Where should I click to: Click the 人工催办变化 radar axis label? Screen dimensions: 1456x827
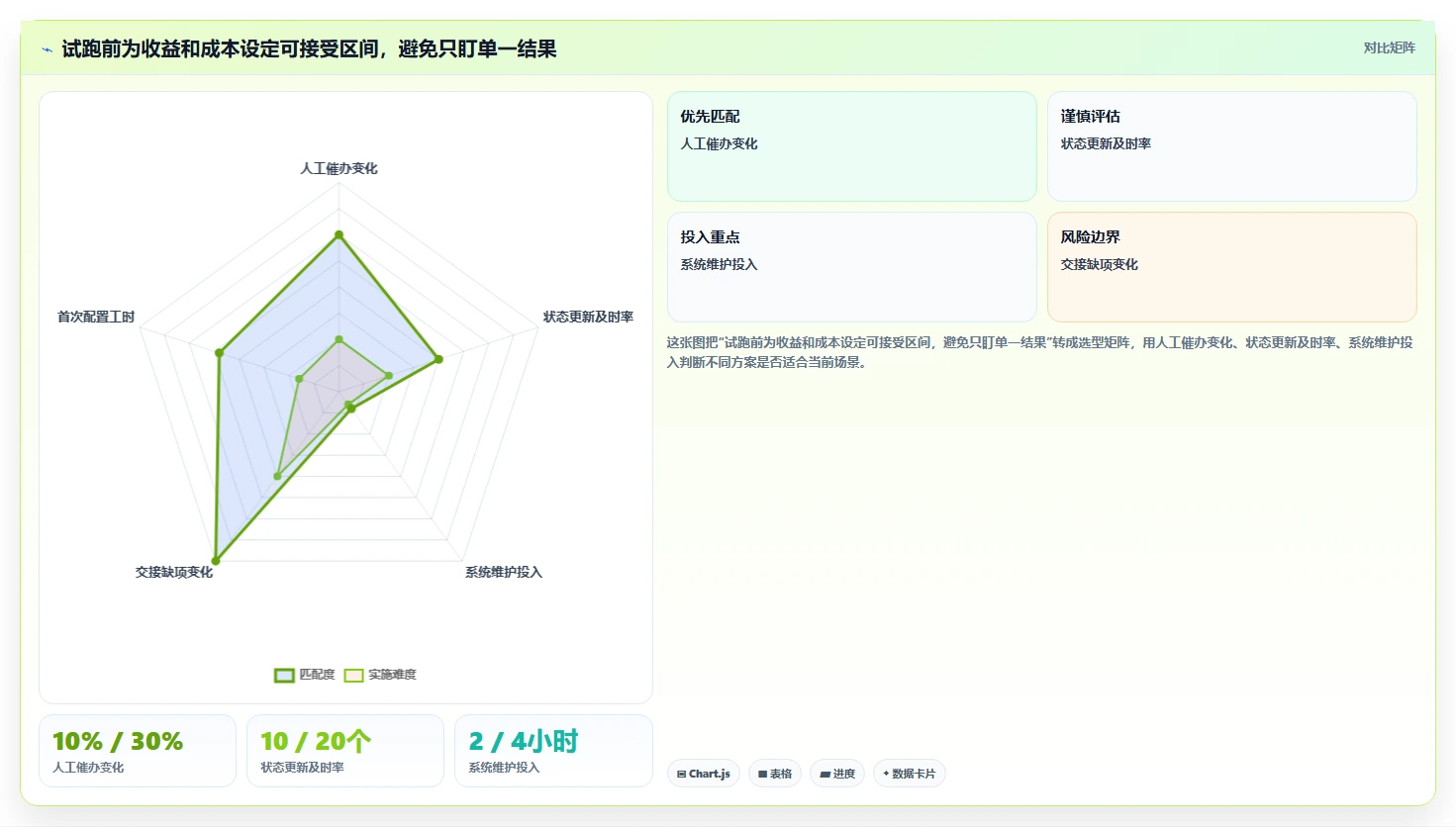339,168
